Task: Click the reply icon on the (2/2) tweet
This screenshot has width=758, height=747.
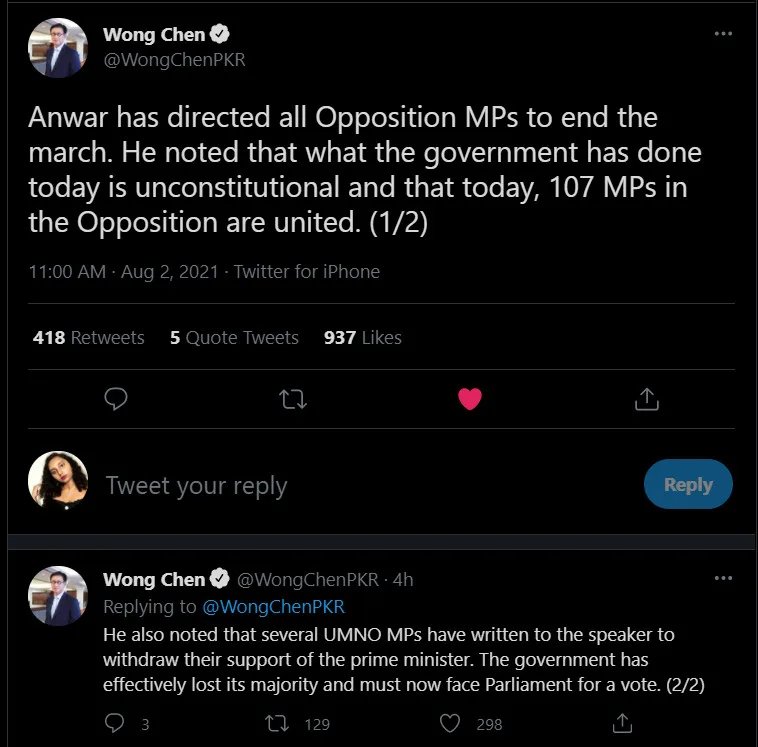Action: (x=115, y=723)
